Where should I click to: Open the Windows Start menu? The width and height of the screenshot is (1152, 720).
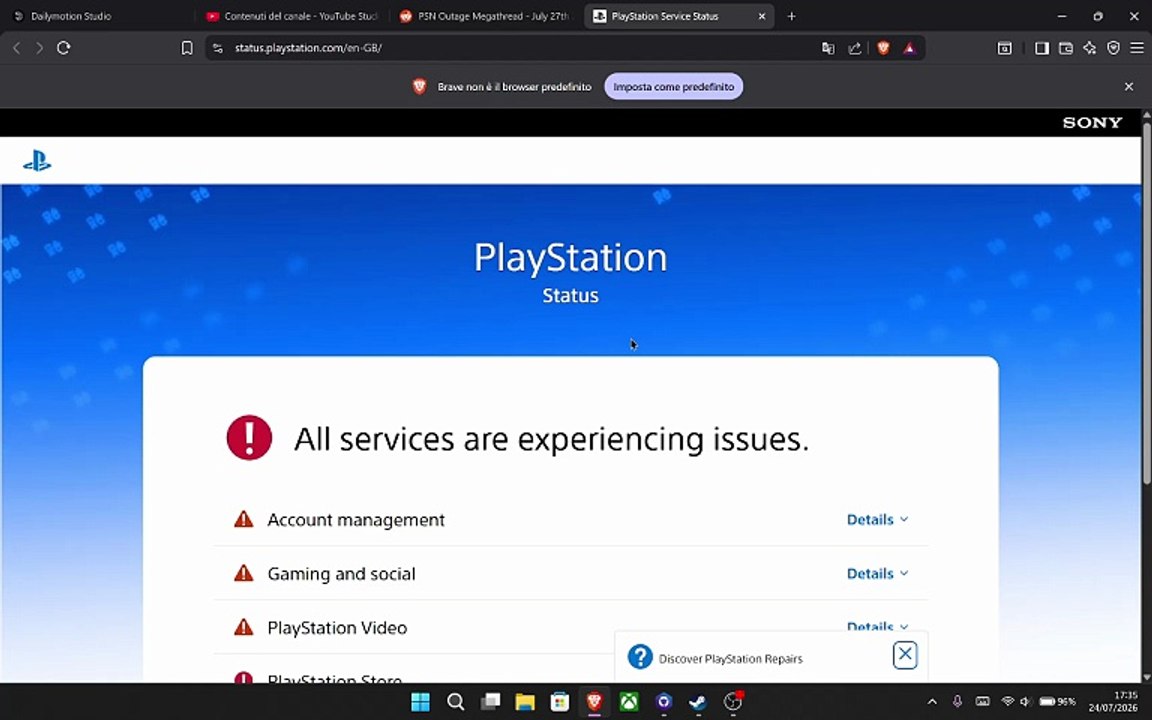point(420,702)
